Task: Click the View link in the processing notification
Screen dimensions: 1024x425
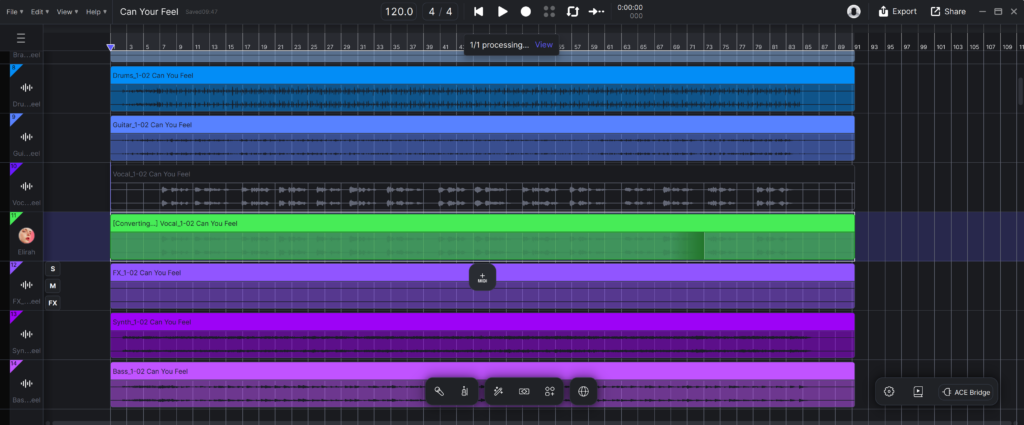Action: [543, 45]
